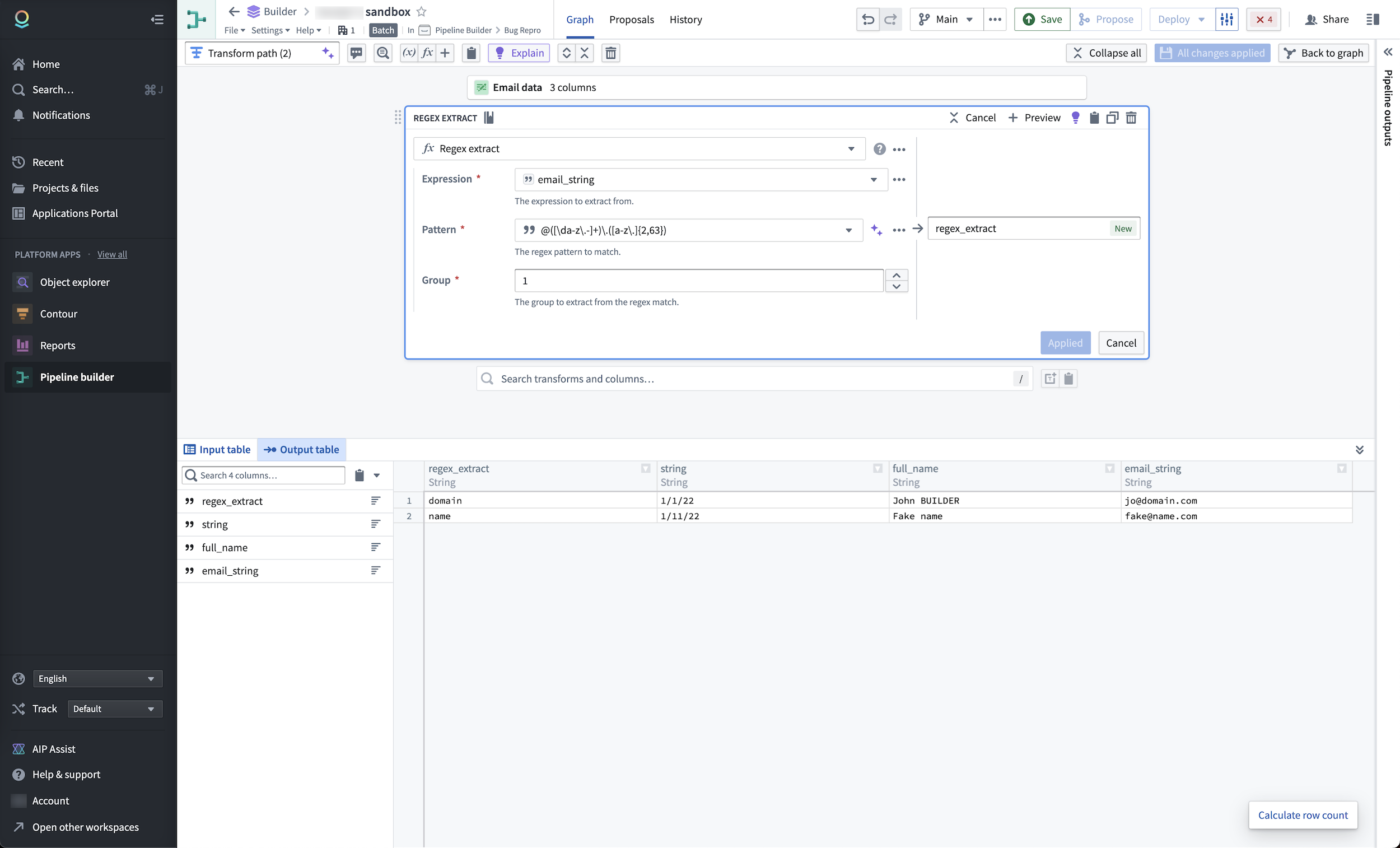Toggle filter on regex_extract column header
This screenshot has height=848, width=1400.
coord(646,468)
